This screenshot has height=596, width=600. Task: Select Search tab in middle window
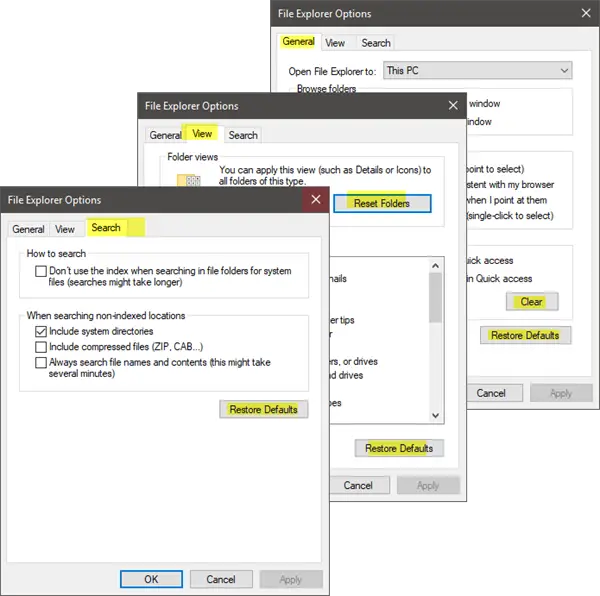click(243, 135)
